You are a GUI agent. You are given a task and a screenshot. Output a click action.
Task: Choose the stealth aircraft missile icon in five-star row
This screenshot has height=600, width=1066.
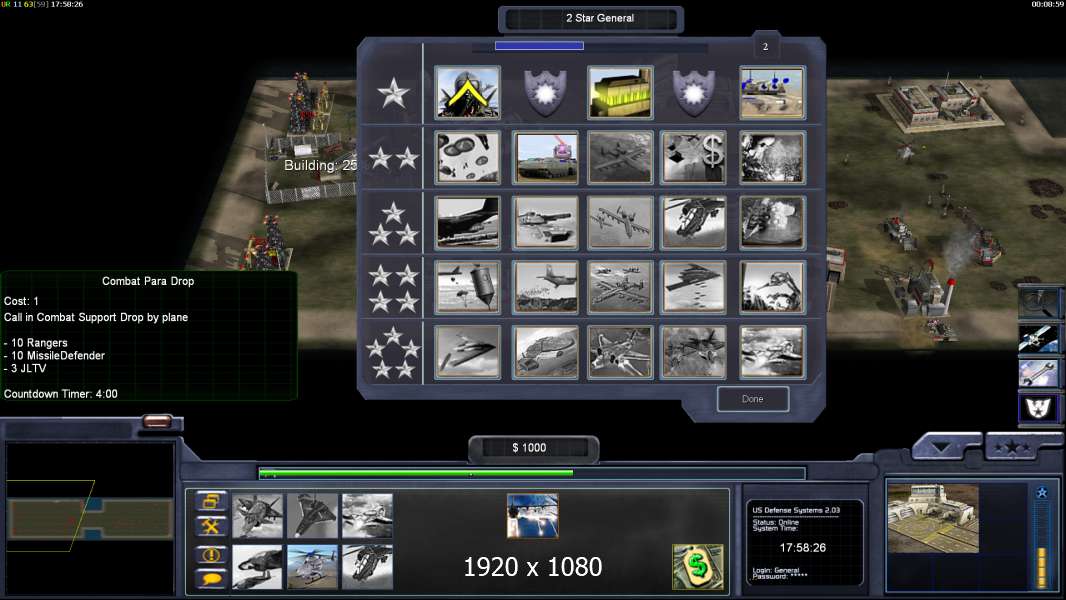(x=467, y=352)
